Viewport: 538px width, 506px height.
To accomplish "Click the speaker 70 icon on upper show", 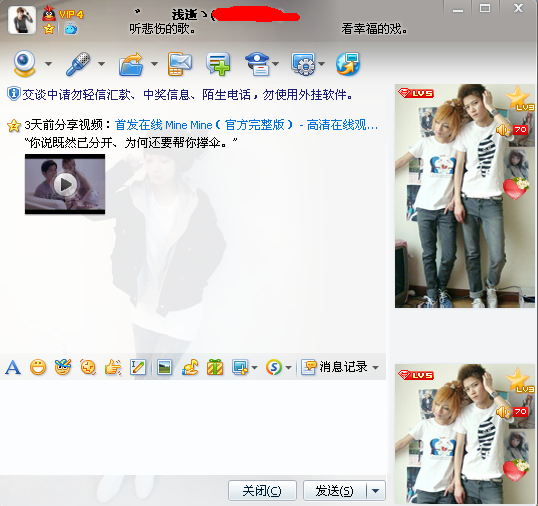I will point(512,130).
